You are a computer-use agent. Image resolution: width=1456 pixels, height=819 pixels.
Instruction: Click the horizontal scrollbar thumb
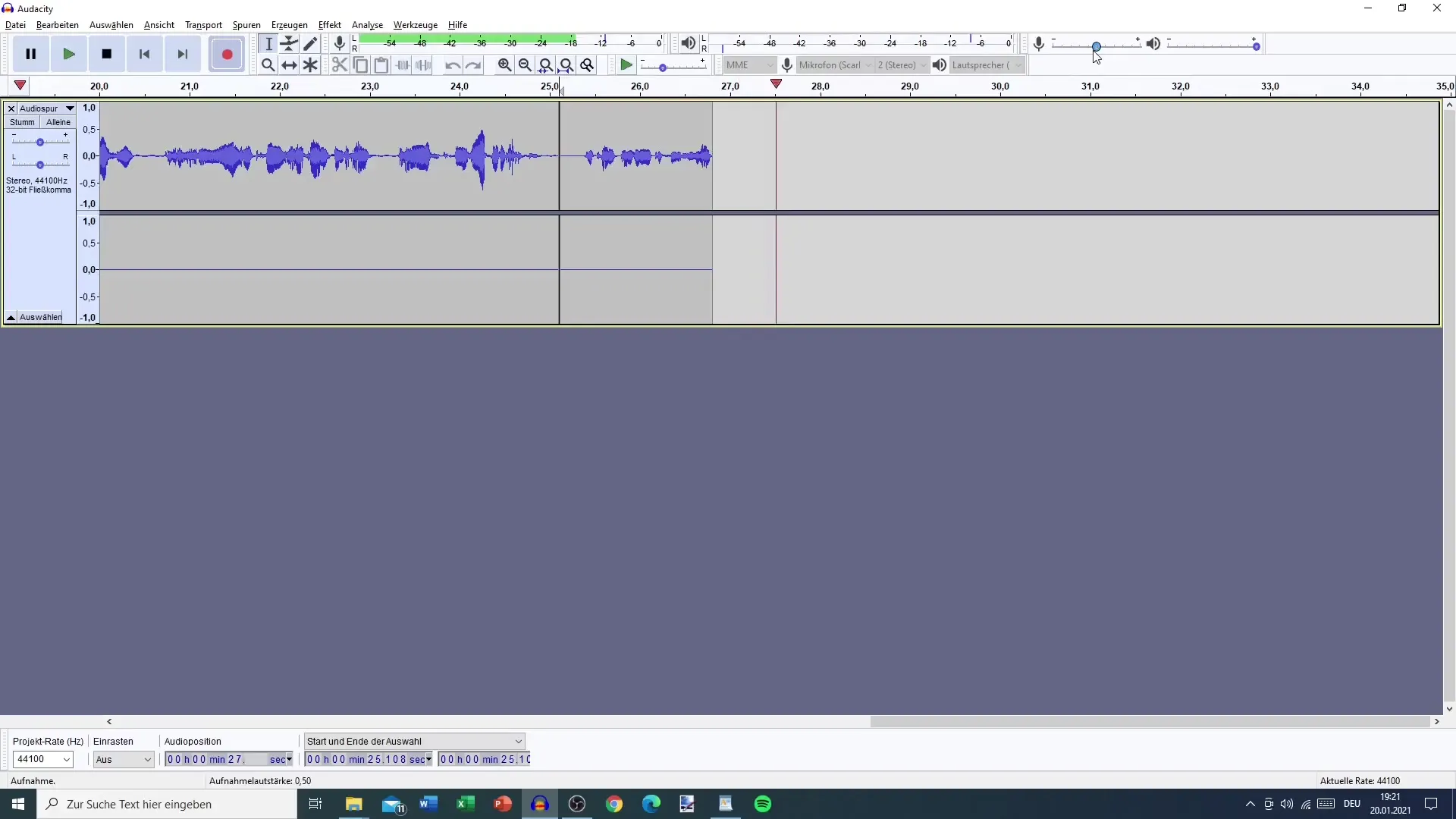click(1150, 722)
